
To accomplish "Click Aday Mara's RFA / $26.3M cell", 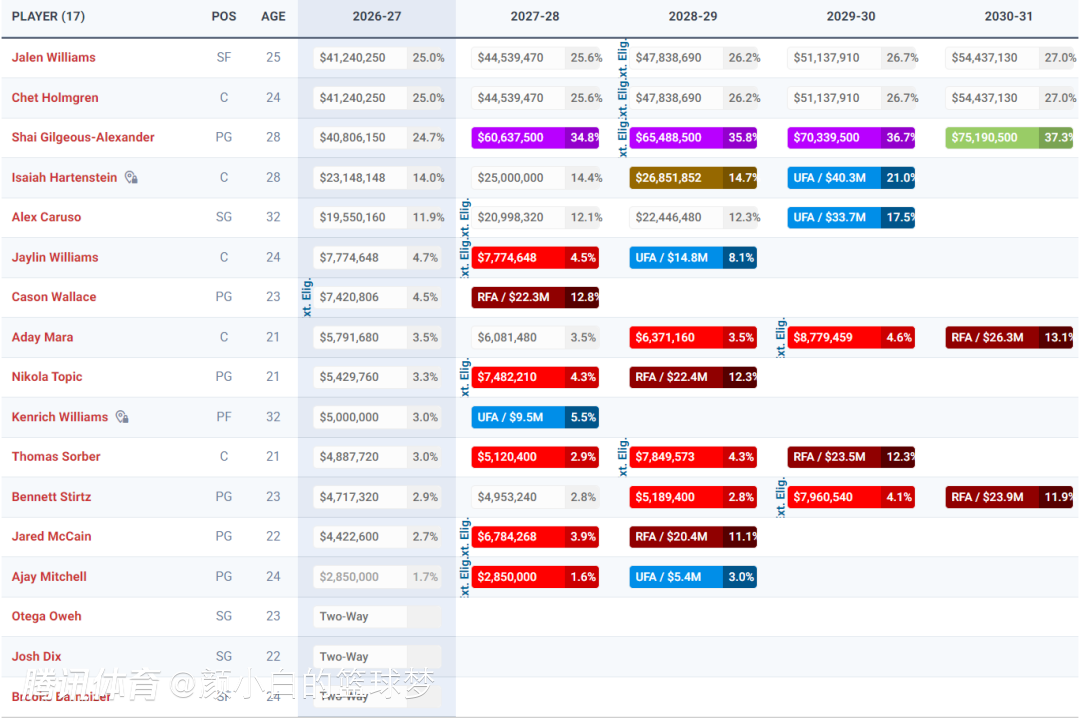I will [1009, 338].
